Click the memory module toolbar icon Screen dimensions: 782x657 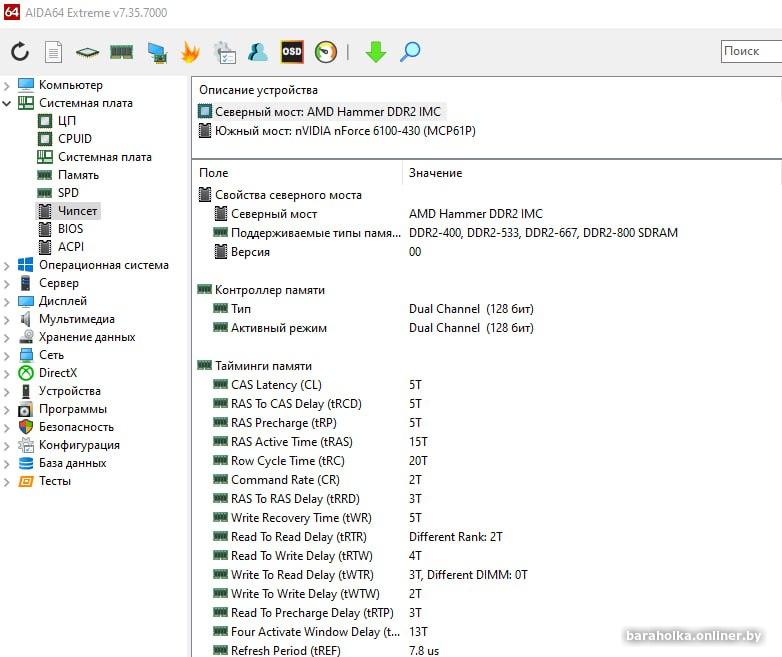[121, 51]
